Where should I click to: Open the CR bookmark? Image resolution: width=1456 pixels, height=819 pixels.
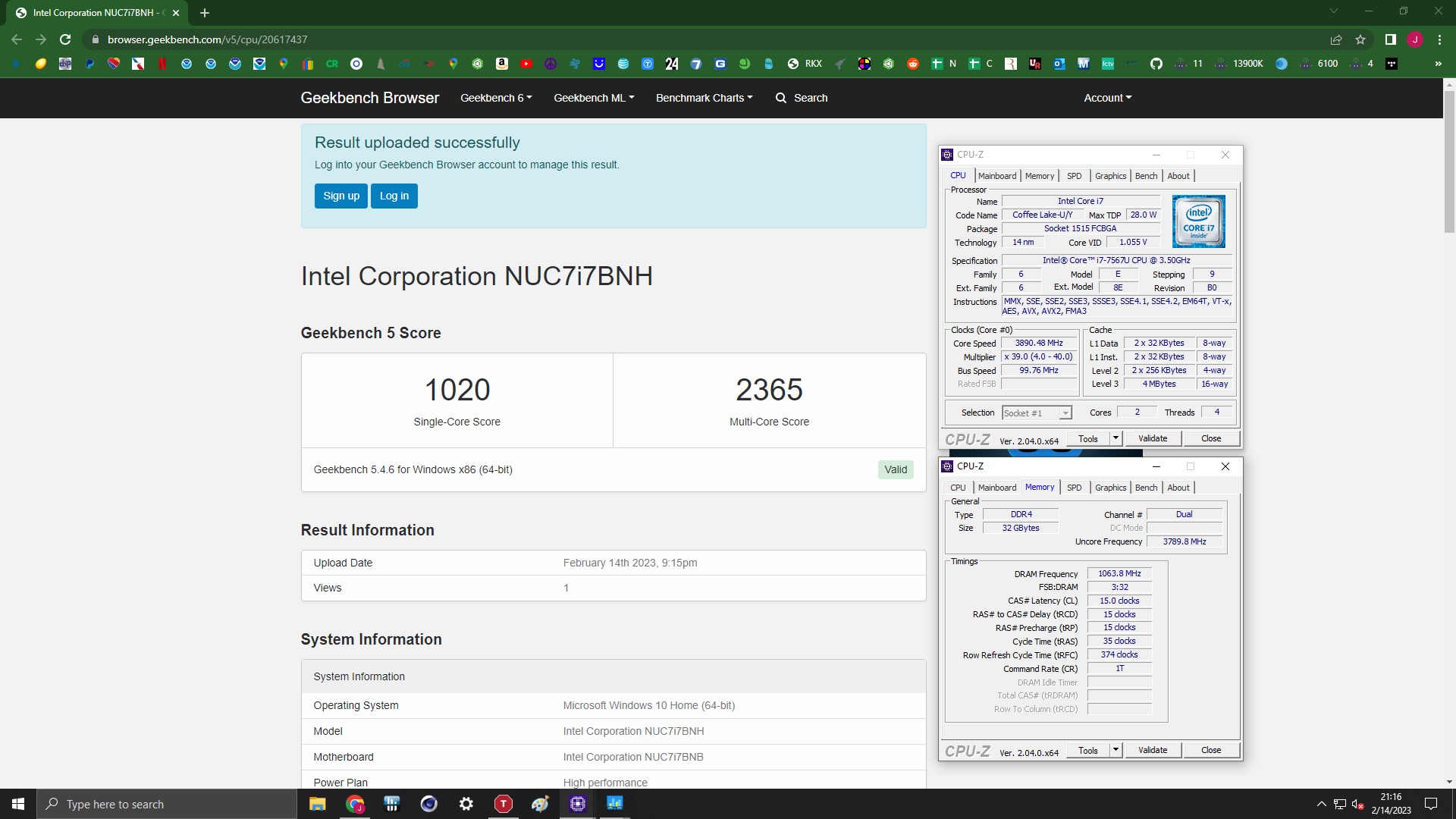coord(332,64)
